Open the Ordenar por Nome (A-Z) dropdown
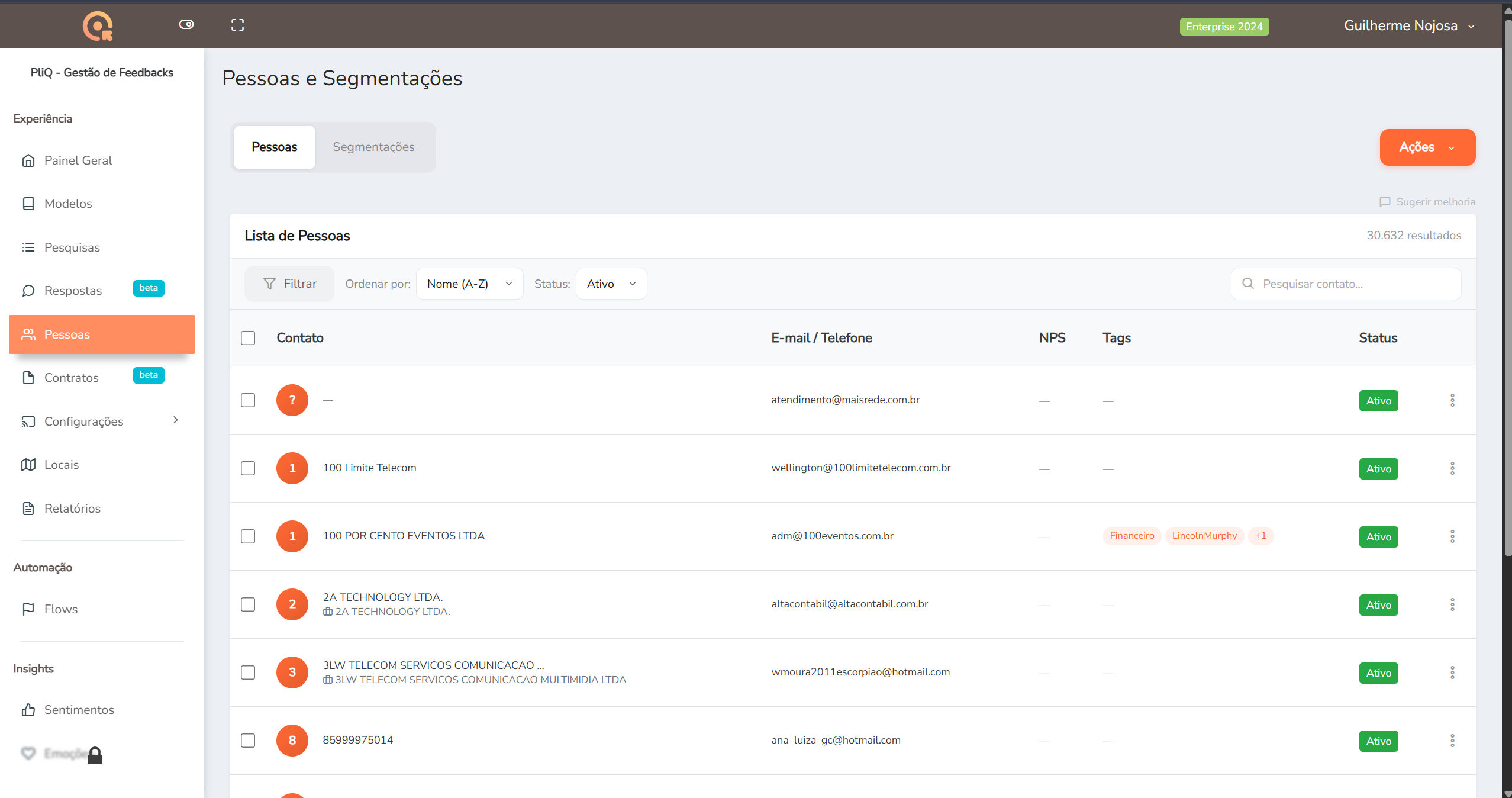 (470, 284)
